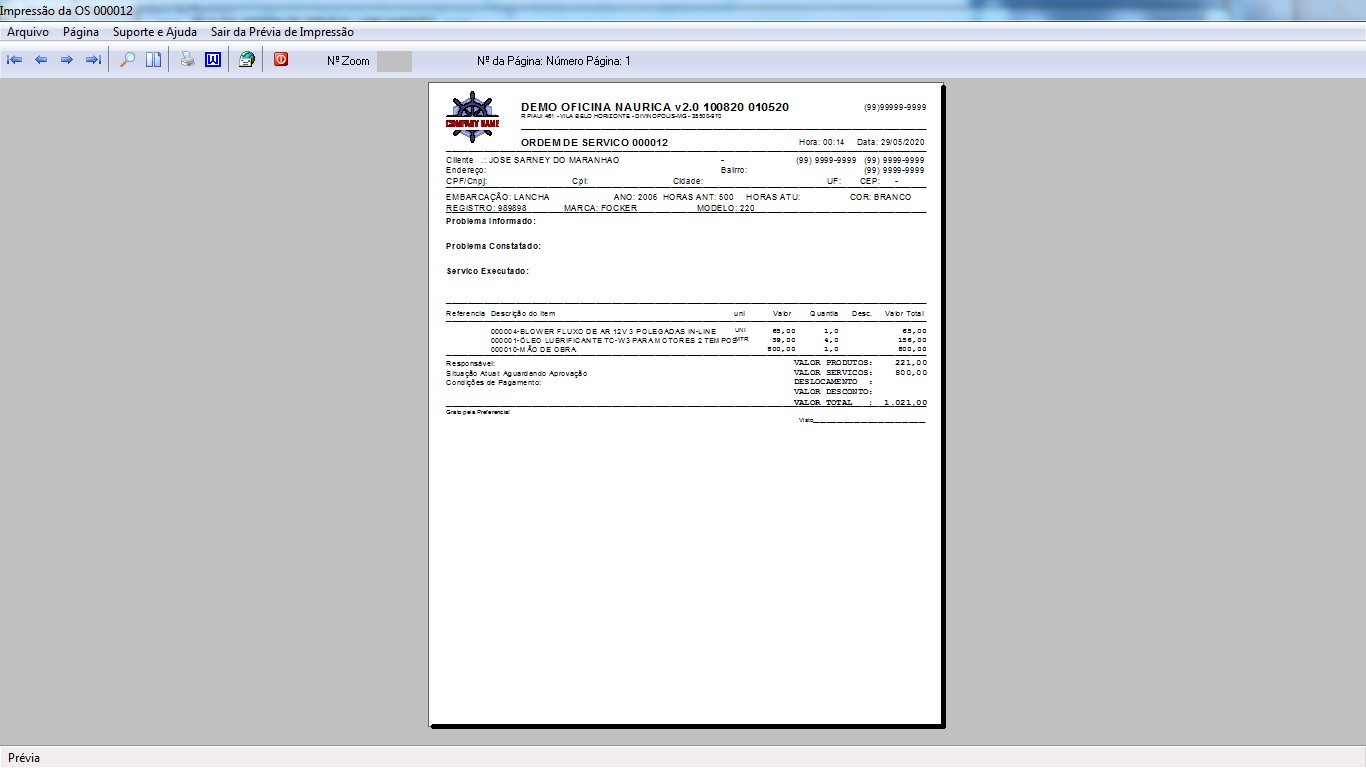
Task: Go to the first page arrow
Action: pyautogui.click(x=15, y=60)
